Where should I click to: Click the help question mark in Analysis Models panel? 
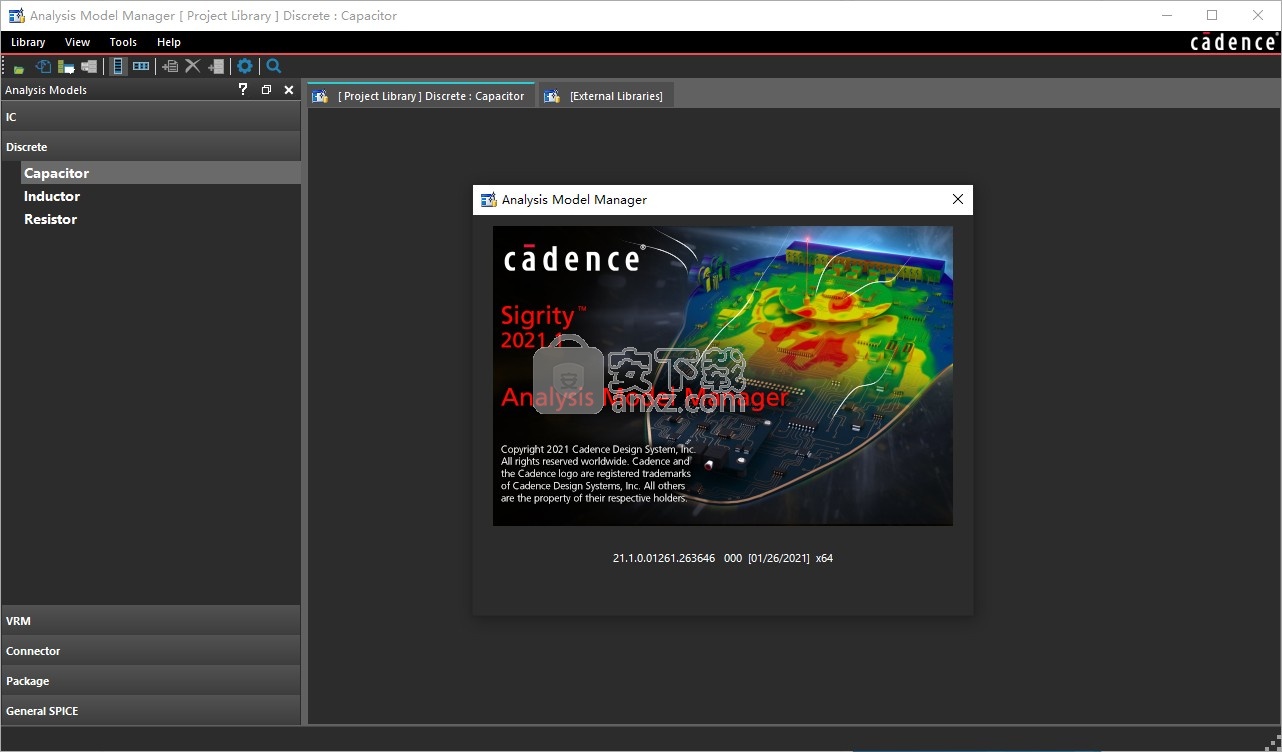tap(243, 90)
